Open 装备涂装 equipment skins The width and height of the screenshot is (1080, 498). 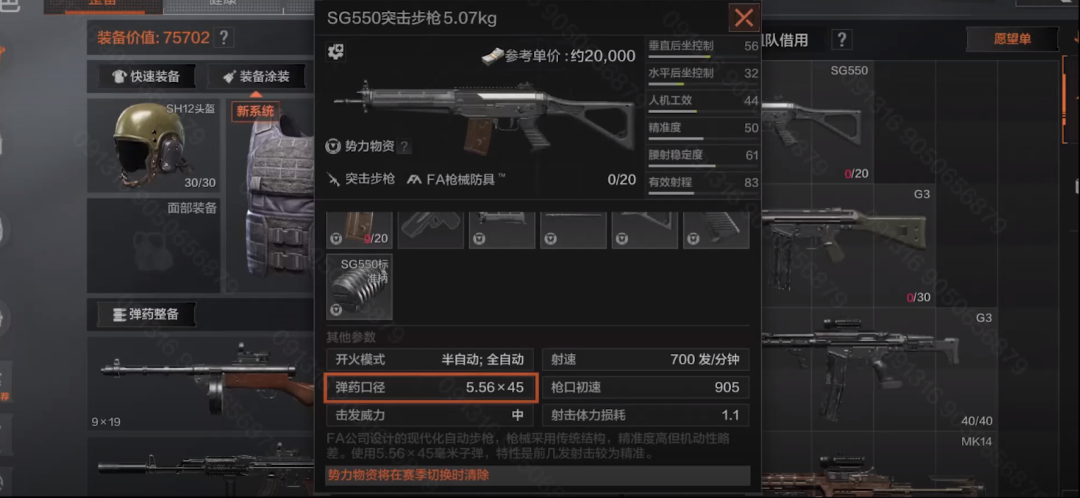coord(256,77)
